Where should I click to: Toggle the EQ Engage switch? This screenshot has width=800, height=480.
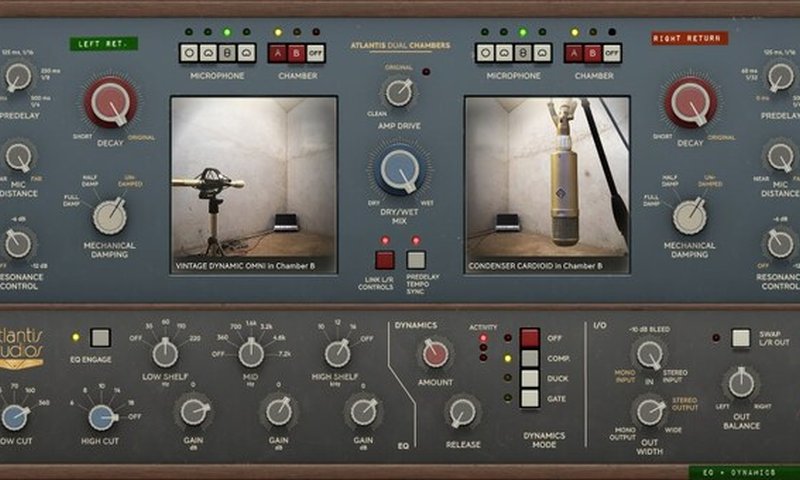pyautogui.click(x=100, y=338)
